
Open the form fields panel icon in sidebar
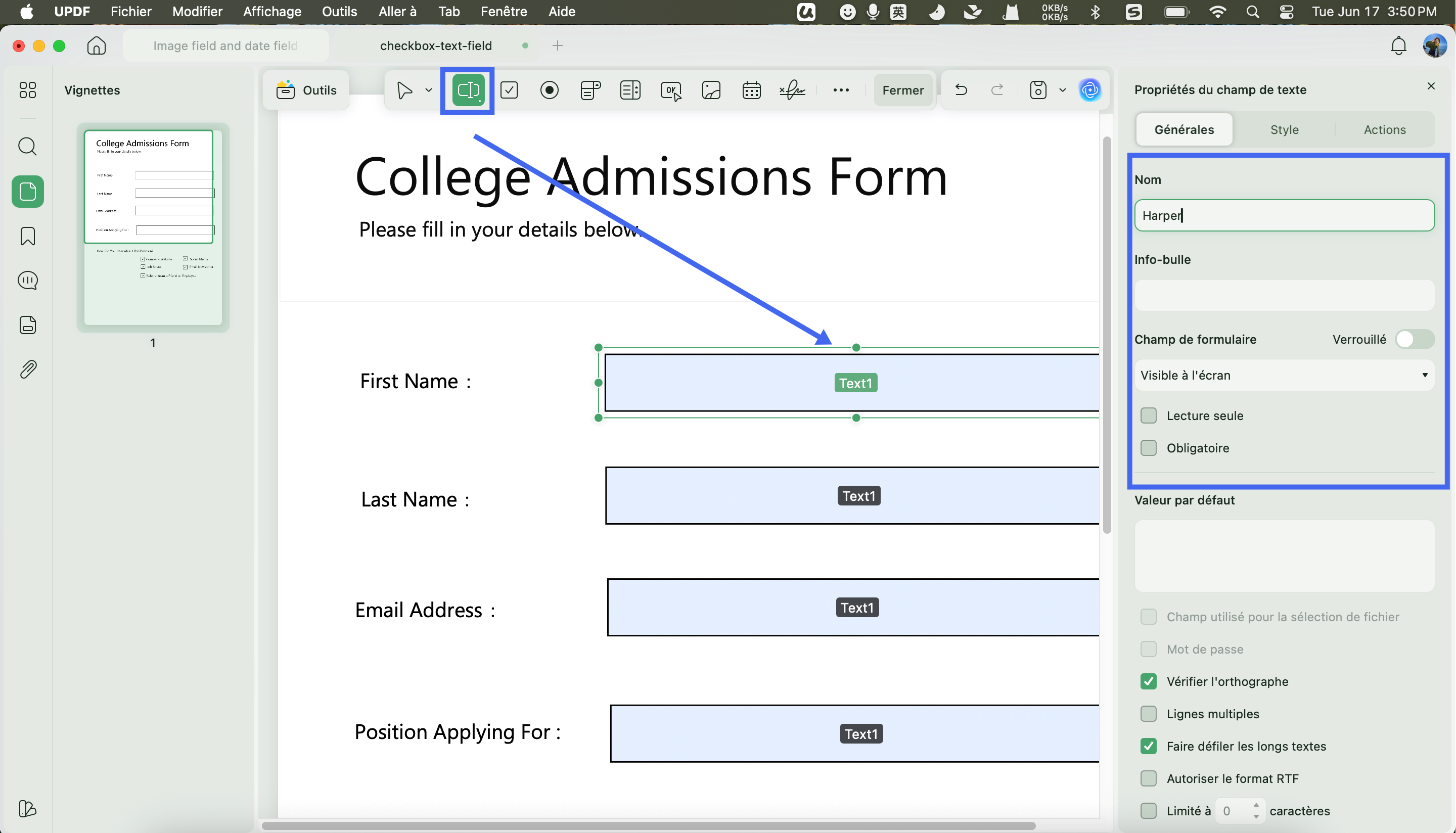pyautogui.click(x=27, y=325)
